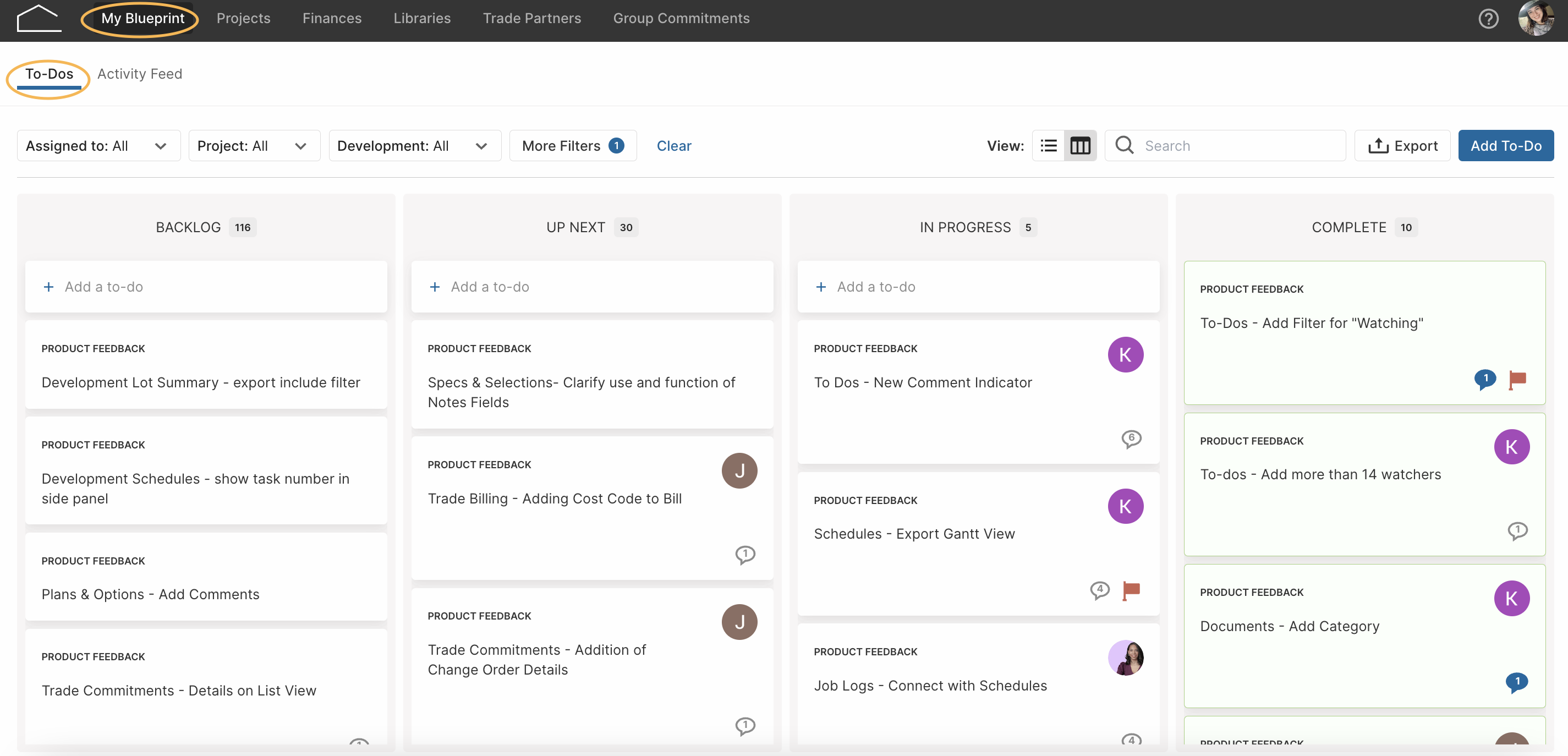Viewport: 1568px width, 756px height.
Task: Click the Export button
Action: coord(1402,145)
